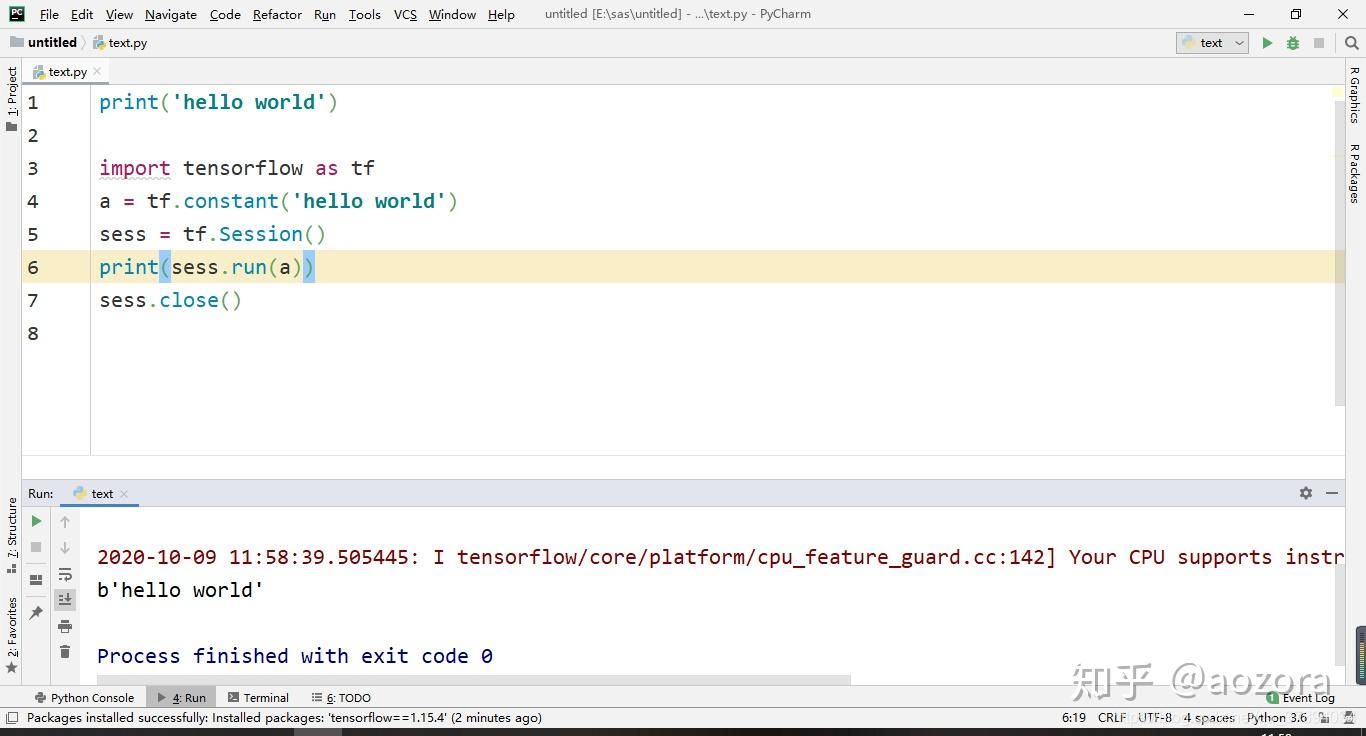Viewport: 1366px width, 736px height.
Task: Open Run panel settings gear icon
Action: tap(1306, 493)
